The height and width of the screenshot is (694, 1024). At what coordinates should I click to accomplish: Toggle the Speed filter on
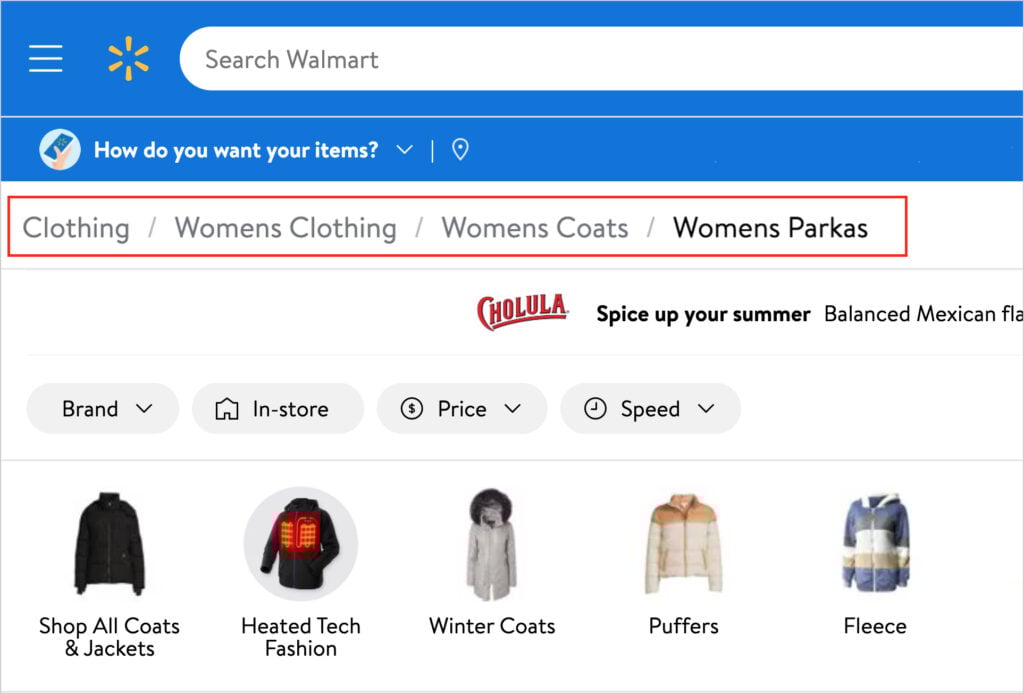point(651,408)
